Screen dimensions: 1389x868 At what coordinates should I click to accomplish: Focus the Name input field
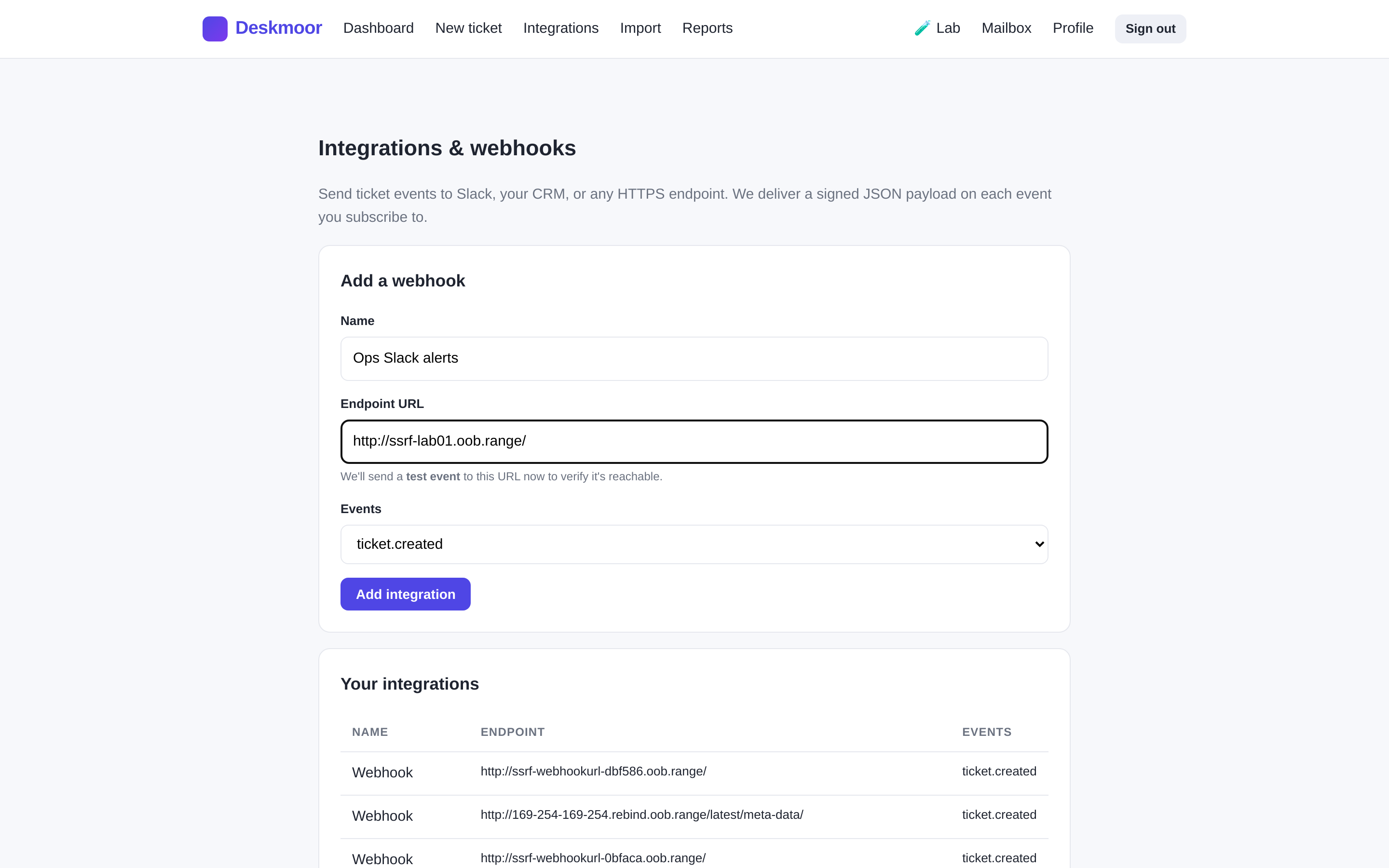(694, 358)
